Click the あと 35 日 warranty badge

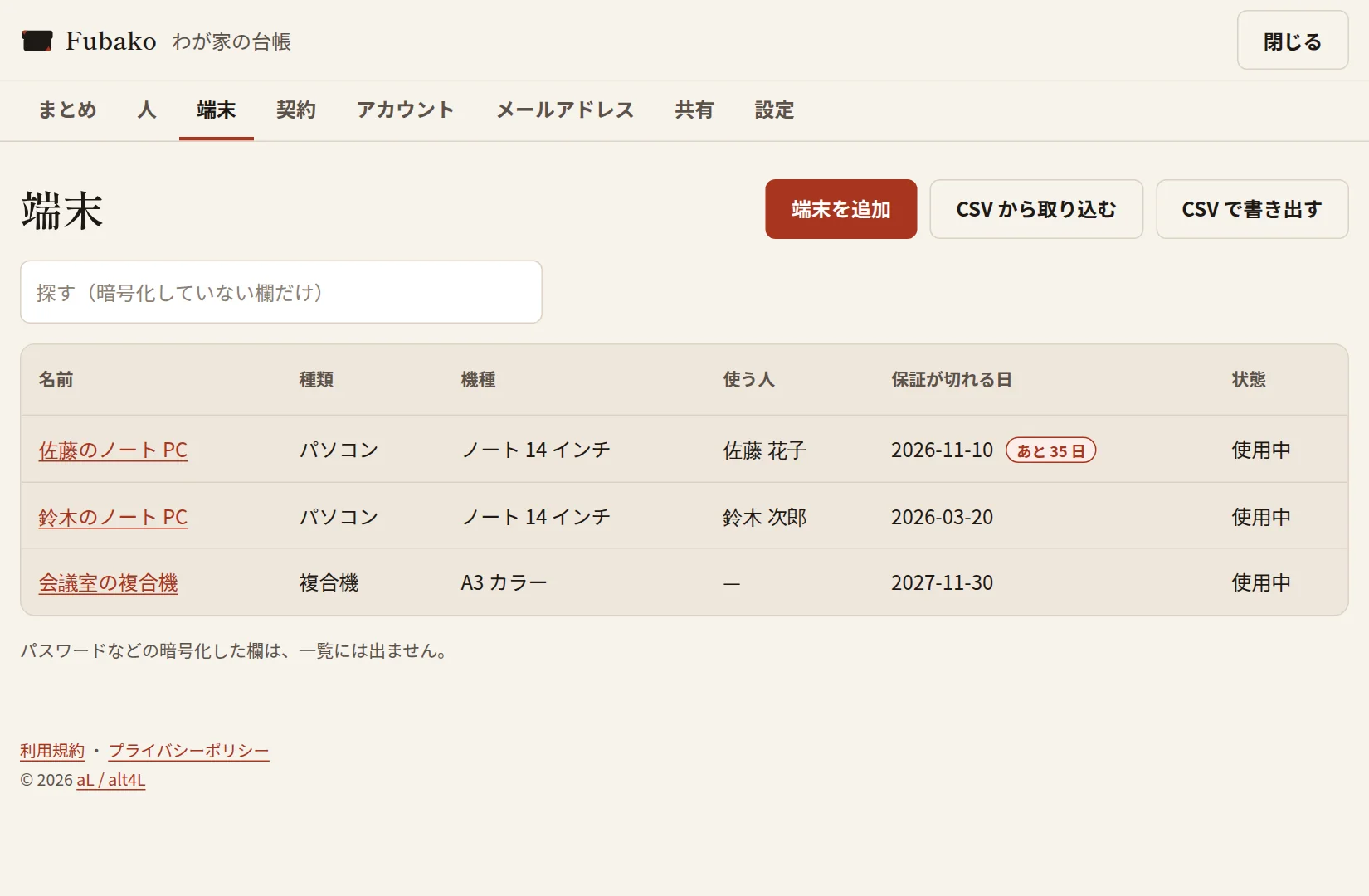coord(1050,450)
